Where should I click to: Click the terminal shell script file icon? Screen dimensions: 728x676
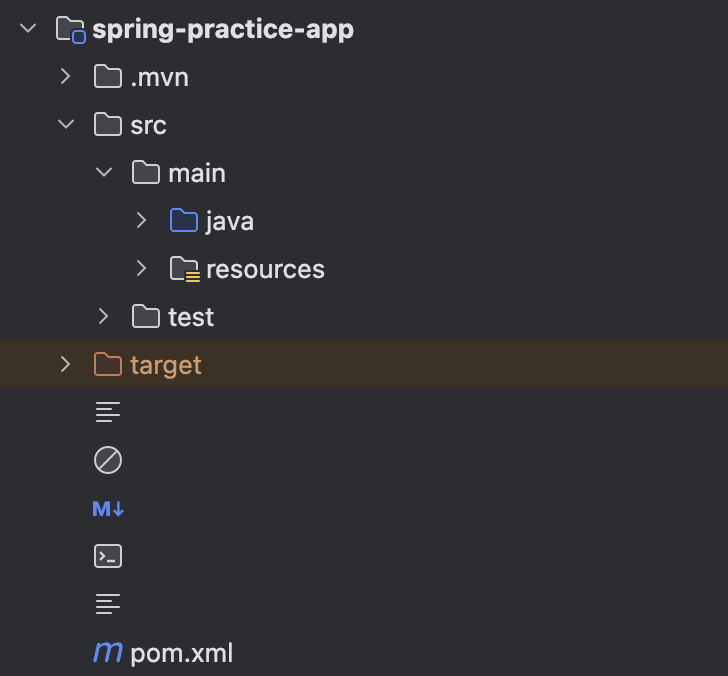pyautogui.click(x=108, y=556)
